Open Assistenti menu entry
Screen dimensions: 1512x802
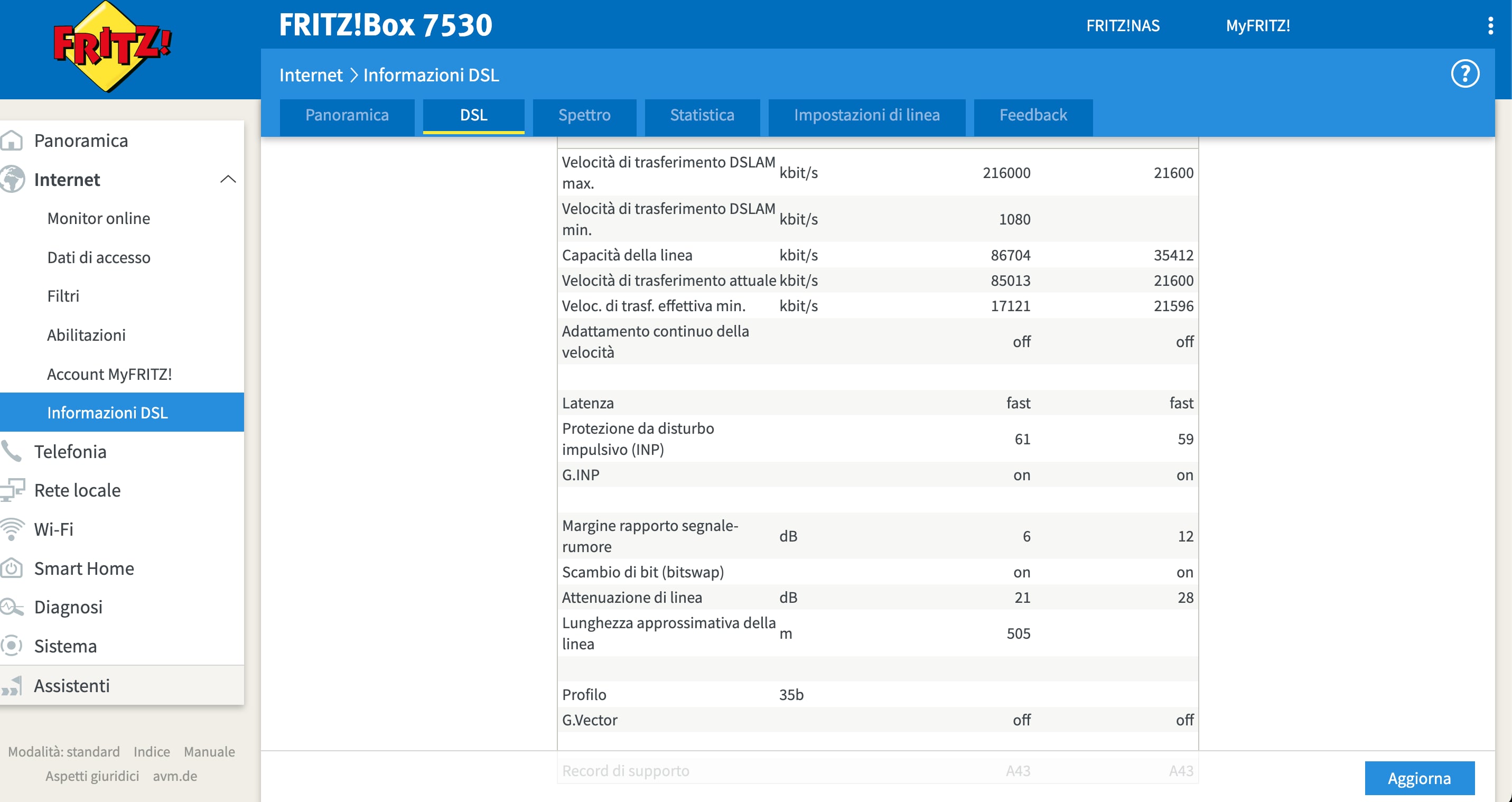coord(72,685)
